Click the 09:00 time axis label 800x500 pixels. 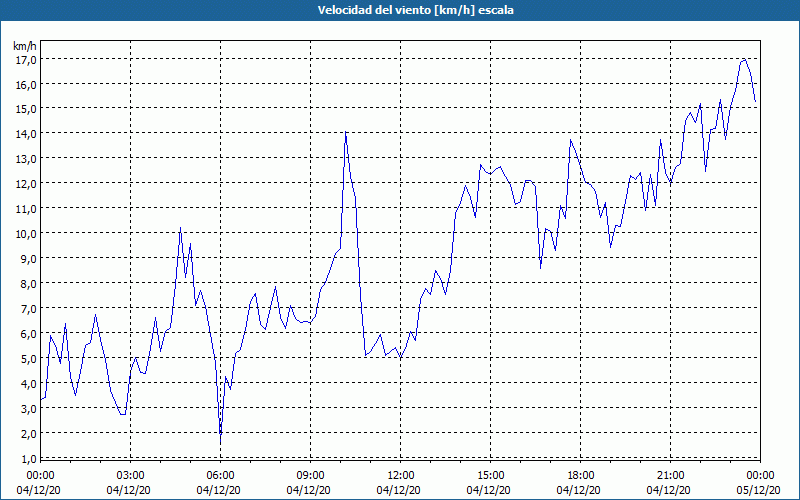click(x=311, y=476)
